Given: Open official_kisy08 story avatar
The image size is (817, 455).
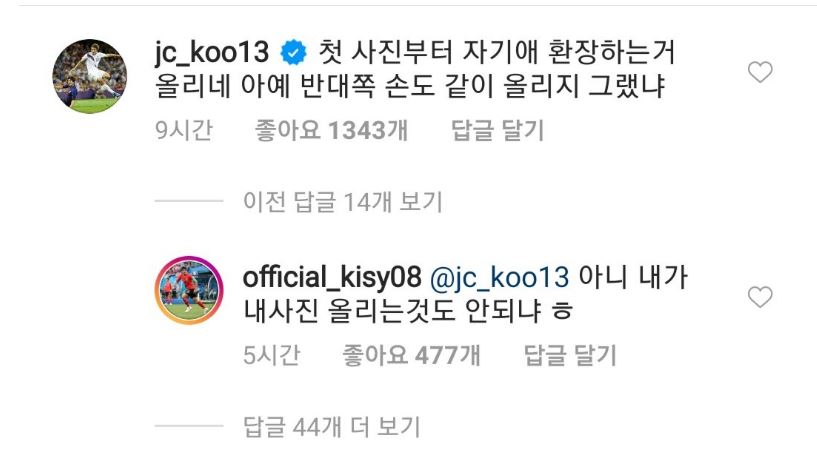Looking at the screenshot, I should click(x=189, y=290).
